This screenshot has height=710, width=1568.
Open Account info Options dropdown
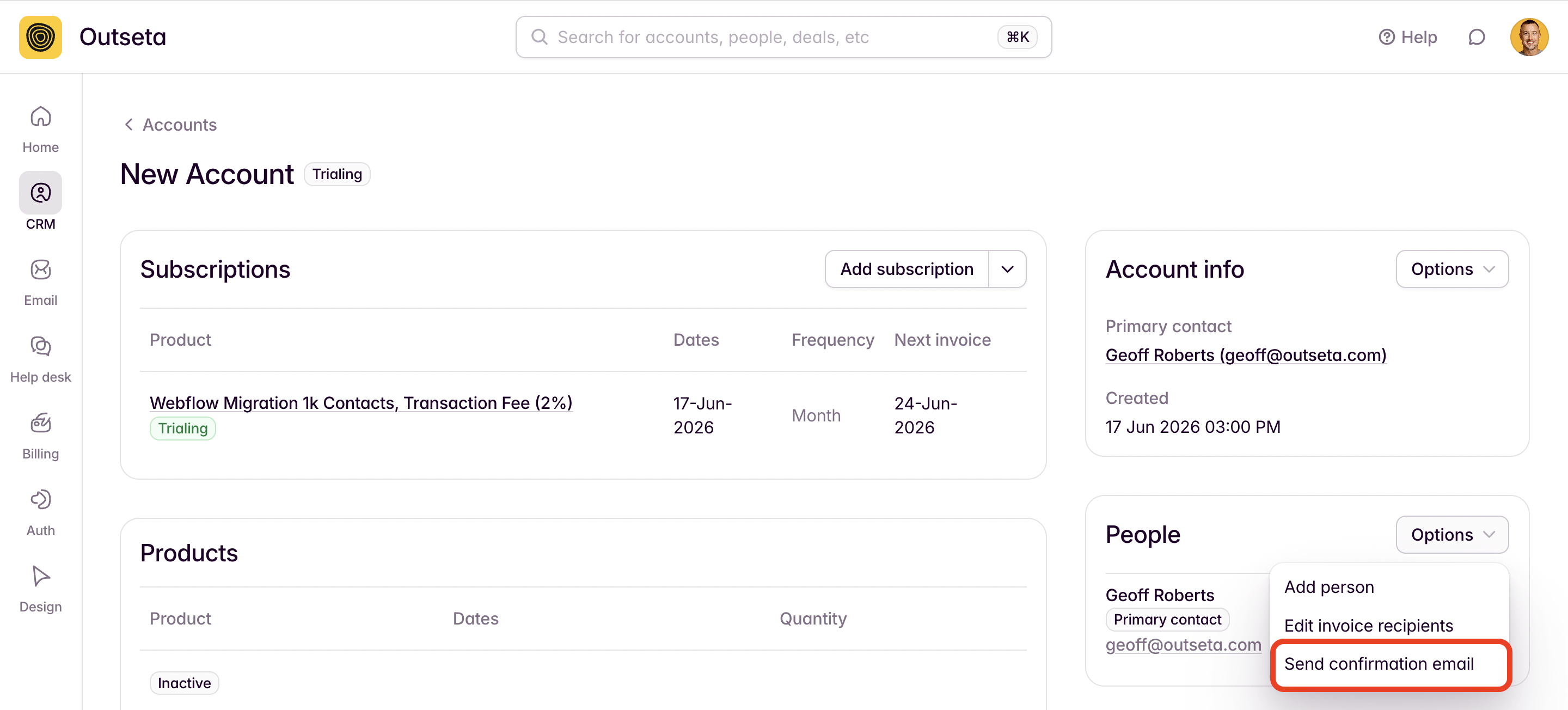pyautogui.click(x=1451, y=269)
